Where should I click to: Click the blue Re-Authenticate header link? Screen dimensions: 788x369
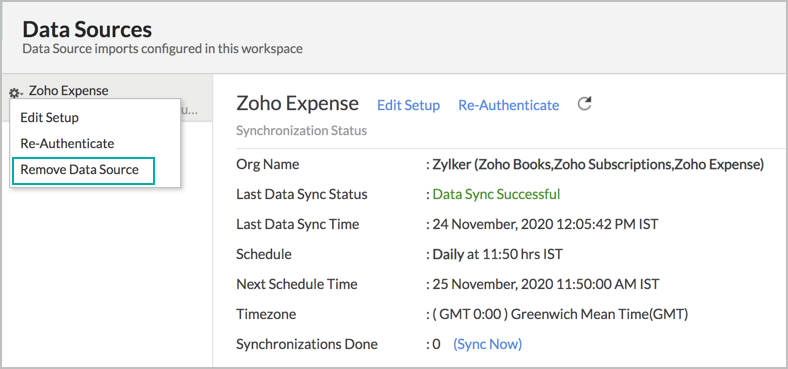tap(509, 105)
